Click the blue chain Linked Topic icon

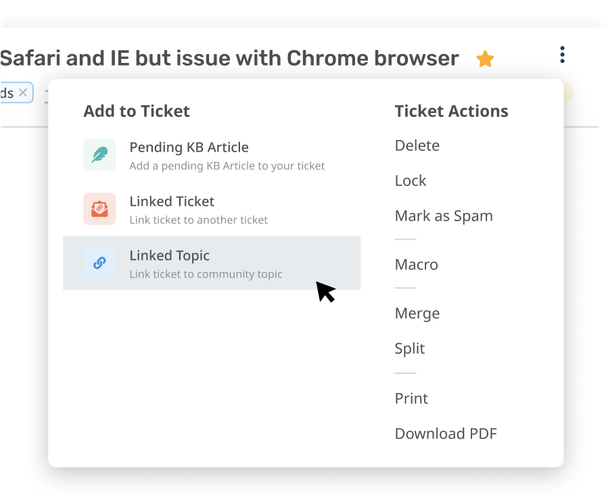coord(99,263)
